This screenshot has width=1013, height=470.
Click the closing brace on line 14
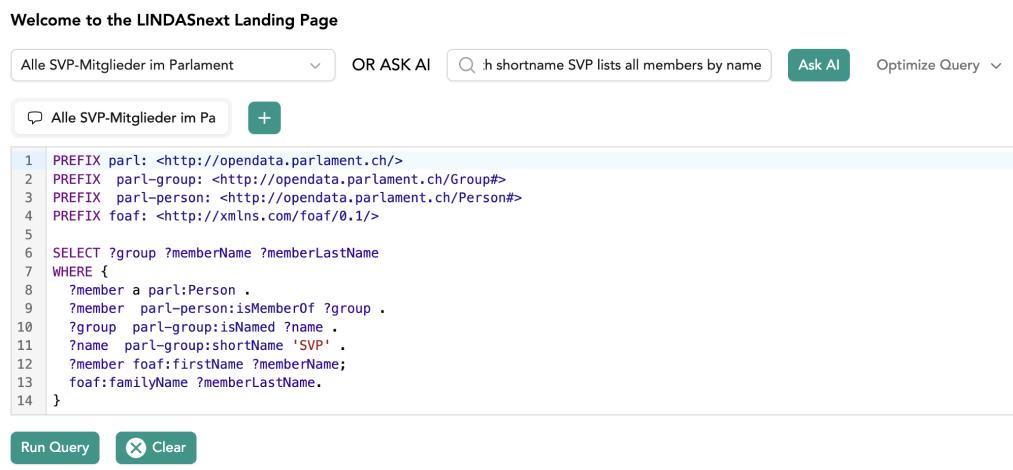[57, 402]
